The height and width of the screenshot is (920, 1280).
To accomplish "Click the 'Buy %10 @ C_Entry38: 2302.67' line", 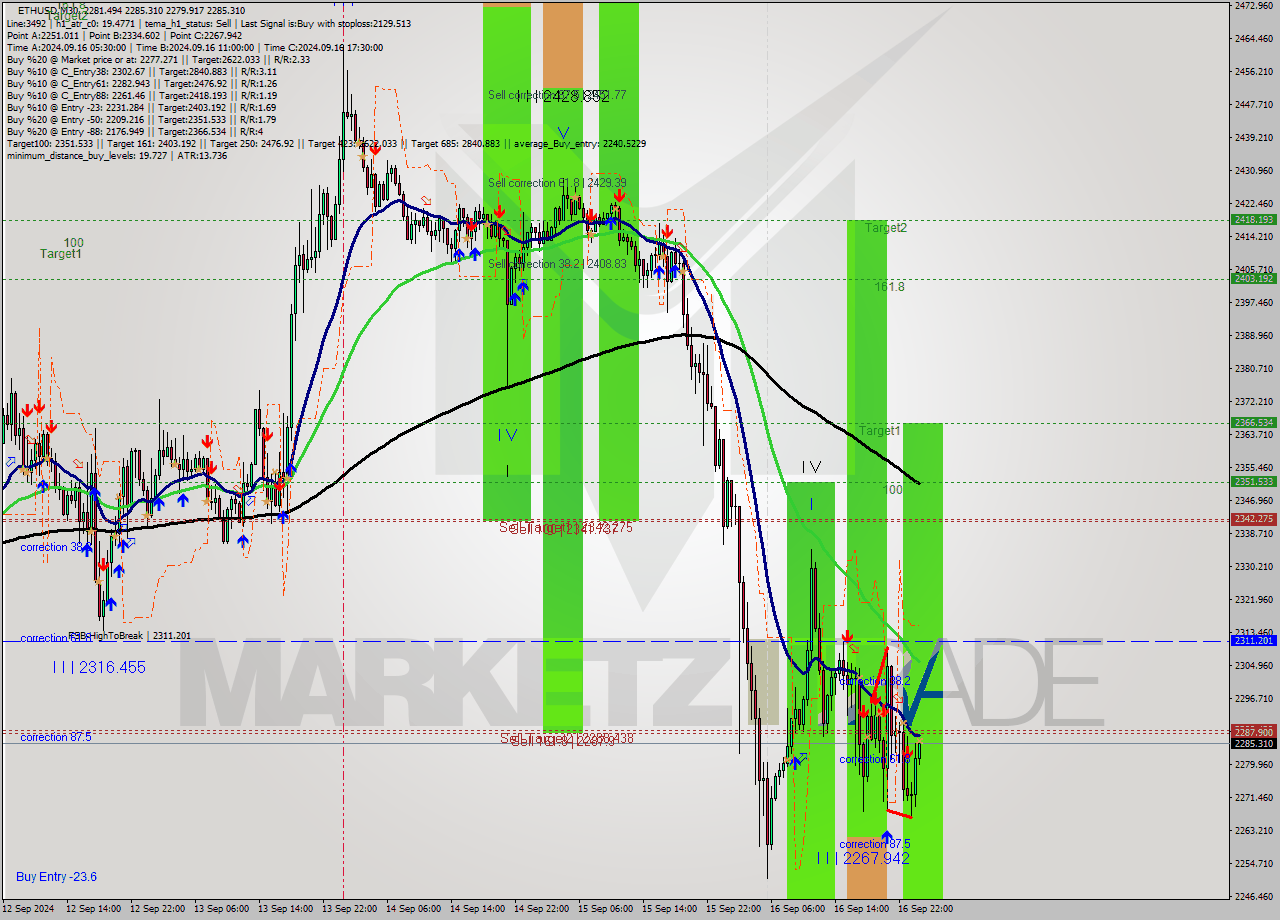I will [x=142, y=71].
